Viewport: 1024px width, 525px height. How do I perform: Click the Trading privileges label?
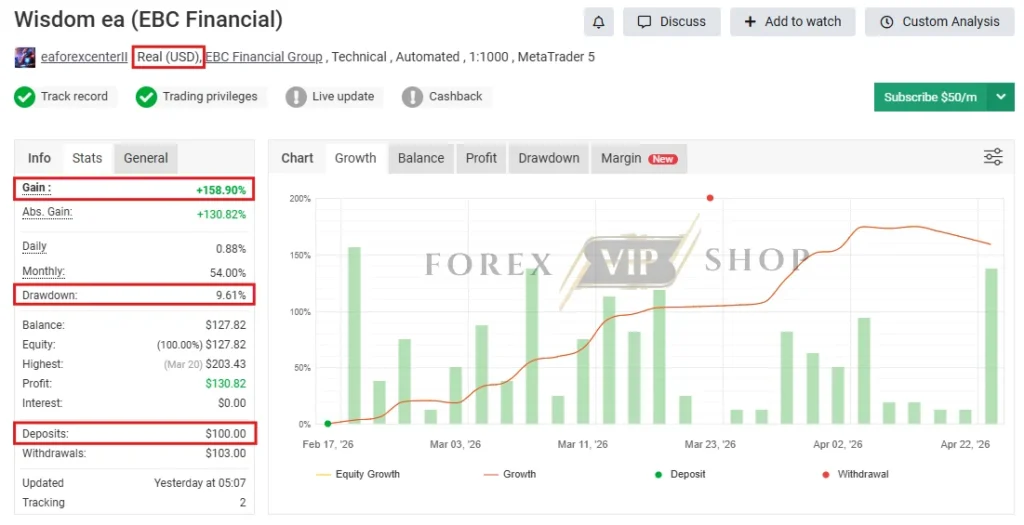(x=210, y=97)
